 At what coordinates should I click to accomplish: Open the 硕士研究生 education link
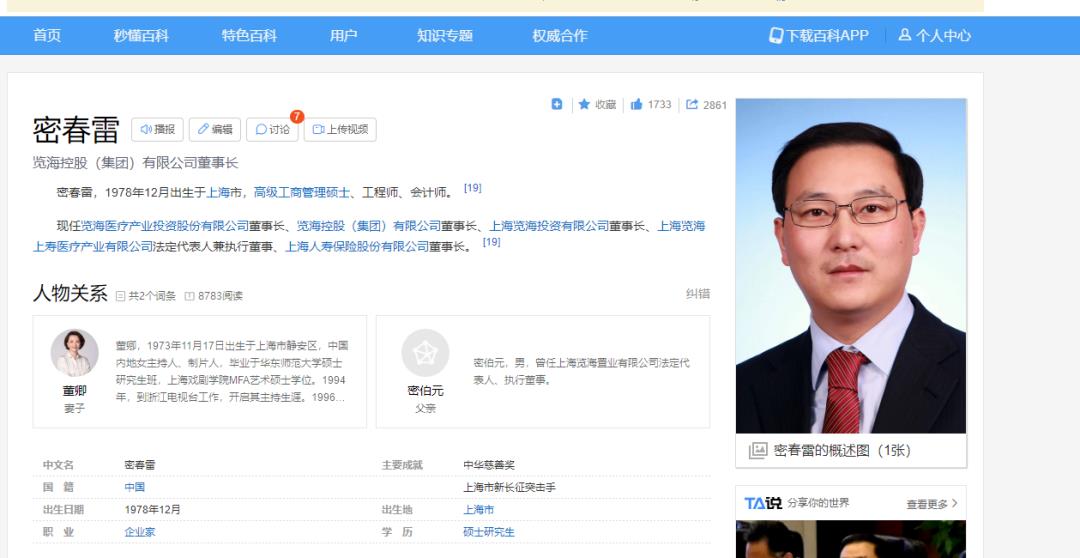click(x=488, y=532)
